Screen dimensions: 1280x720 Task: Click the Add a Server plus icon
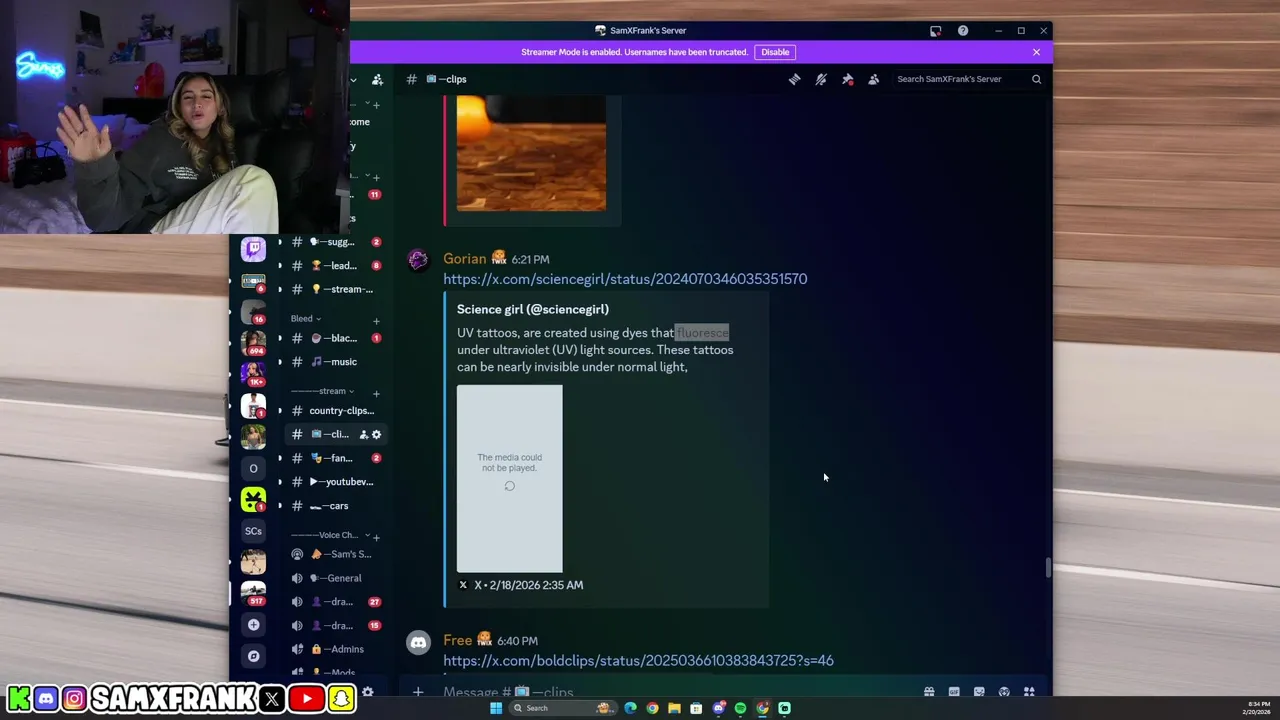(253, 625)
